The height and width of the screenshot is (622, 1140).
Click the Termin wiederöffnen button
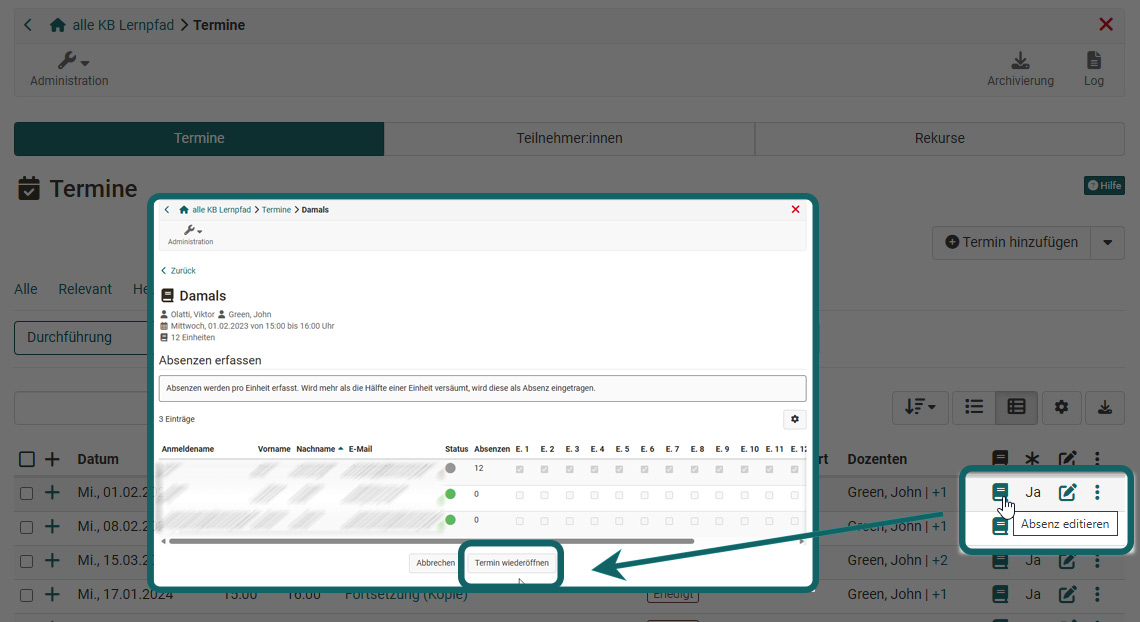click(x=511, y=563)
